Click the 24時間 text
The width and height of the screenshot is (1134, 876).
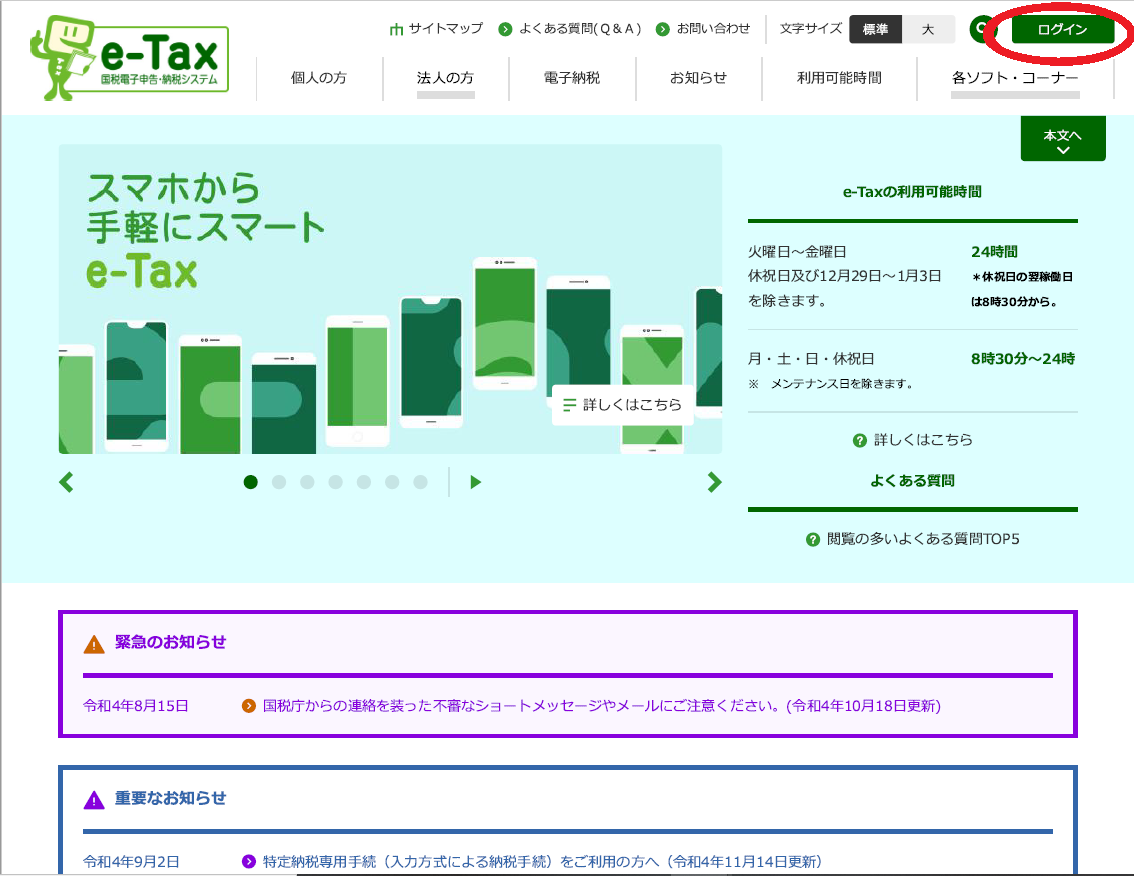[994, 252]
